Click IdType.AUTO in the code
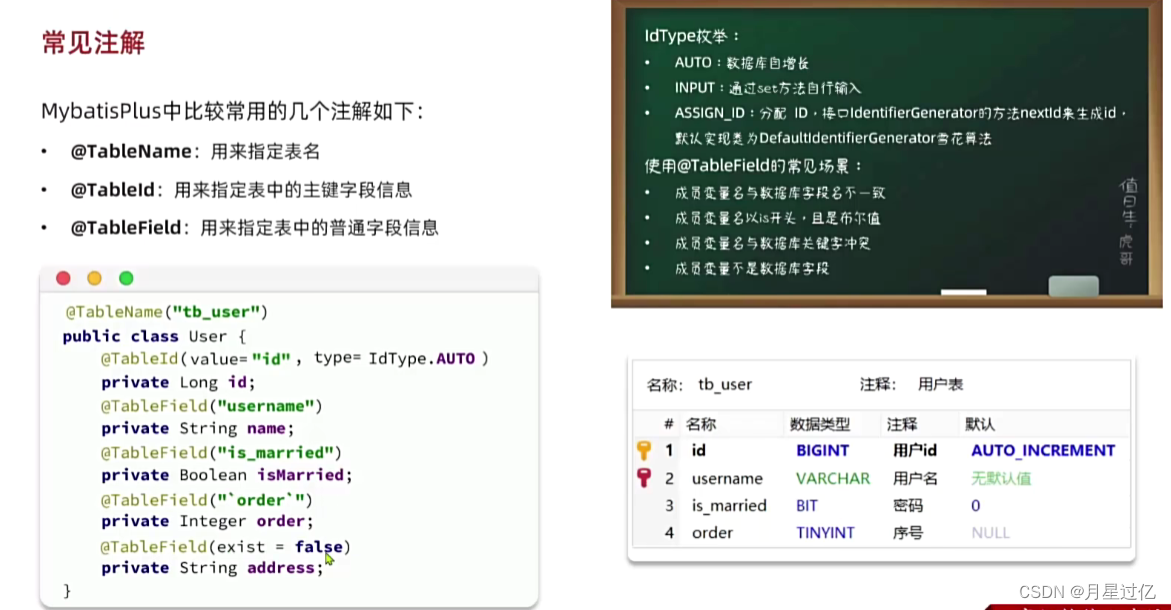Image resolution: width=1171 pixels, height=610 pixels. (421, 358)
